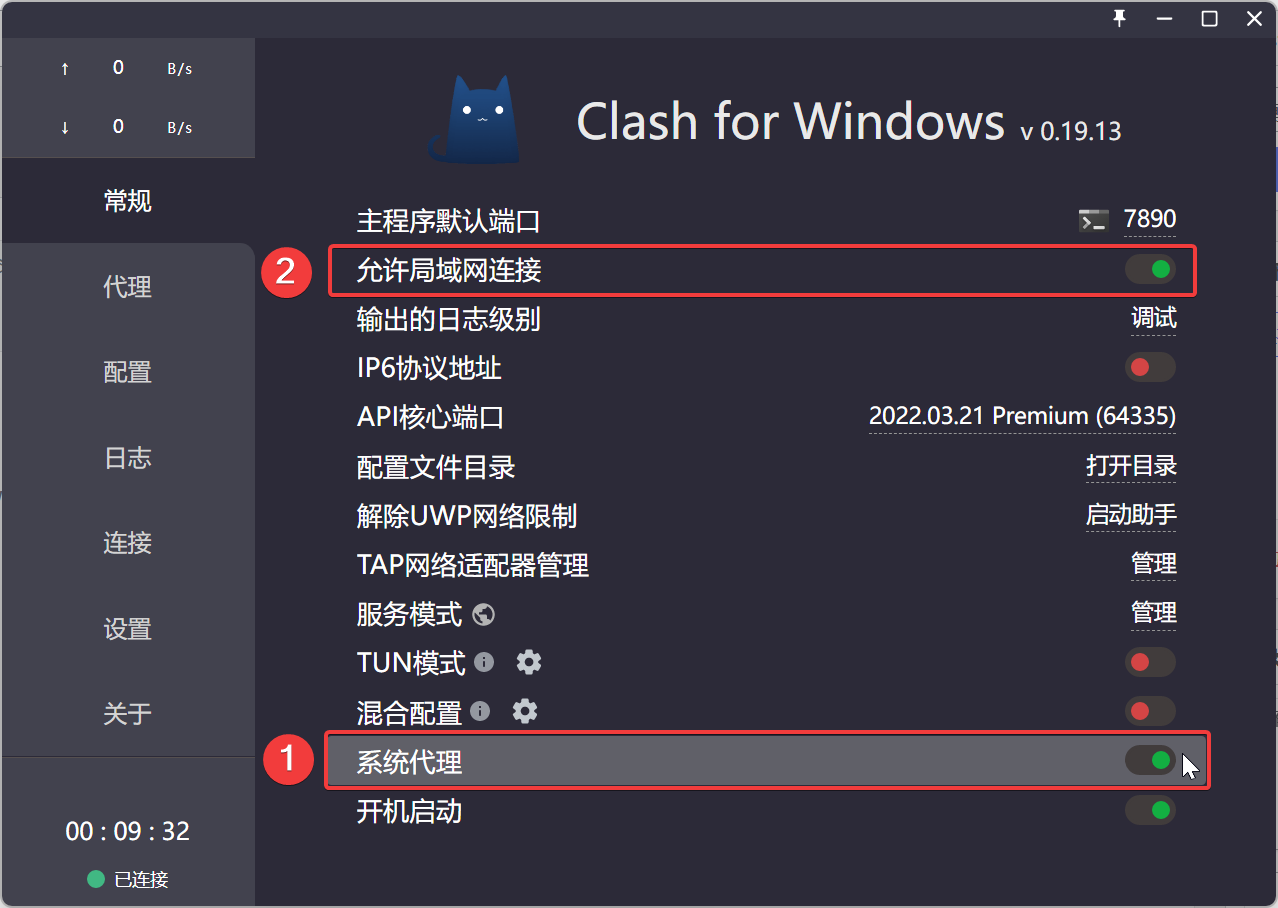Click the green 已连接 status indicator
The width and height of the screenshot is (1278, 908).
(x=94, y=880)
